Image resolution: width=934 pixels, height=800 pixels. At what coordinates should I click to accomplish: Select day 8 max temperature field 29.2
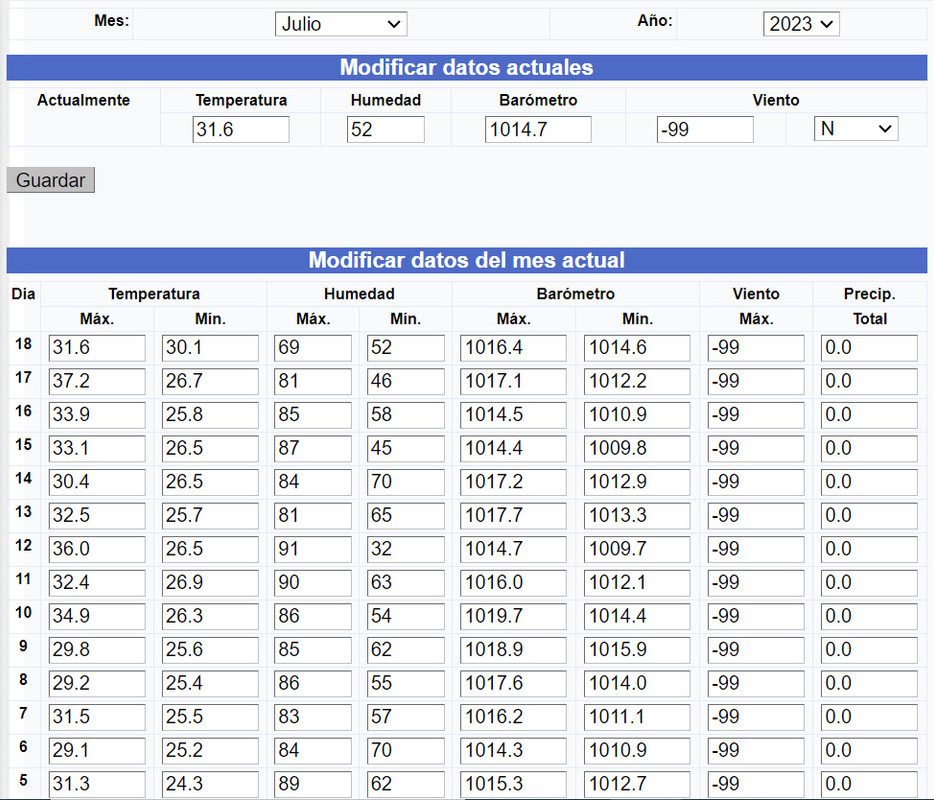97,683
